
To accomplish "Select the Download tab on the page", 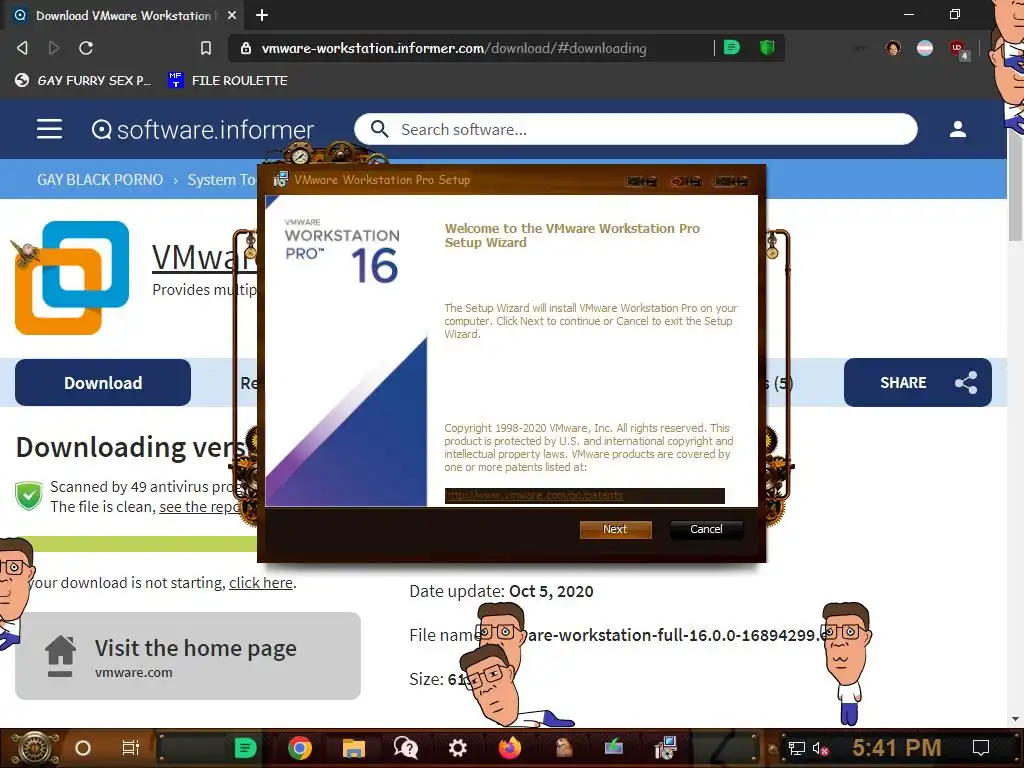I will point(103,383).
